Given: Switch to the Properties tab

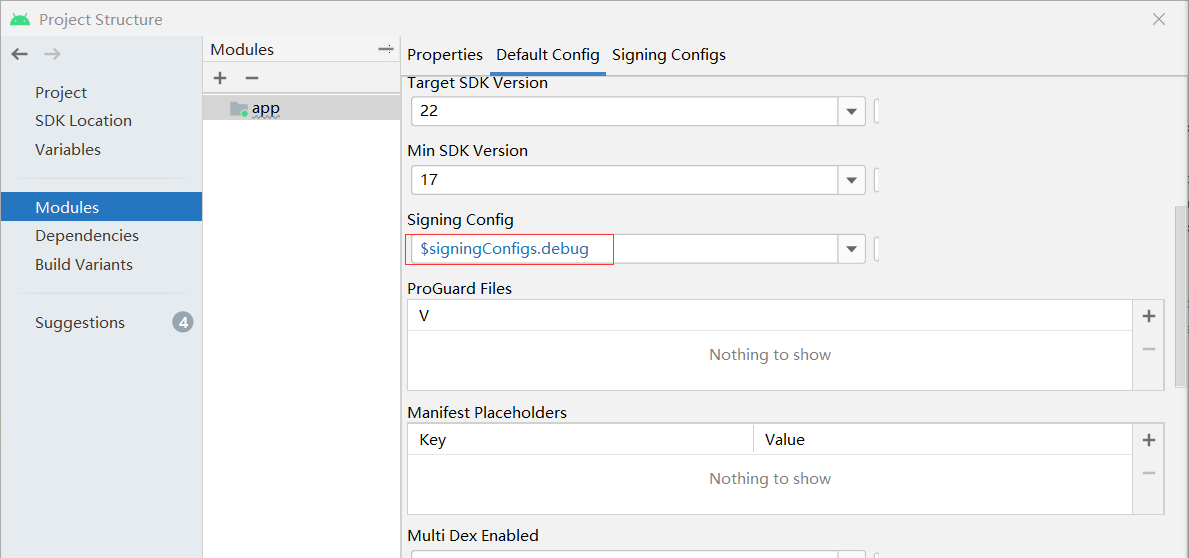Looking at the screenshot, I should (445, 55).
